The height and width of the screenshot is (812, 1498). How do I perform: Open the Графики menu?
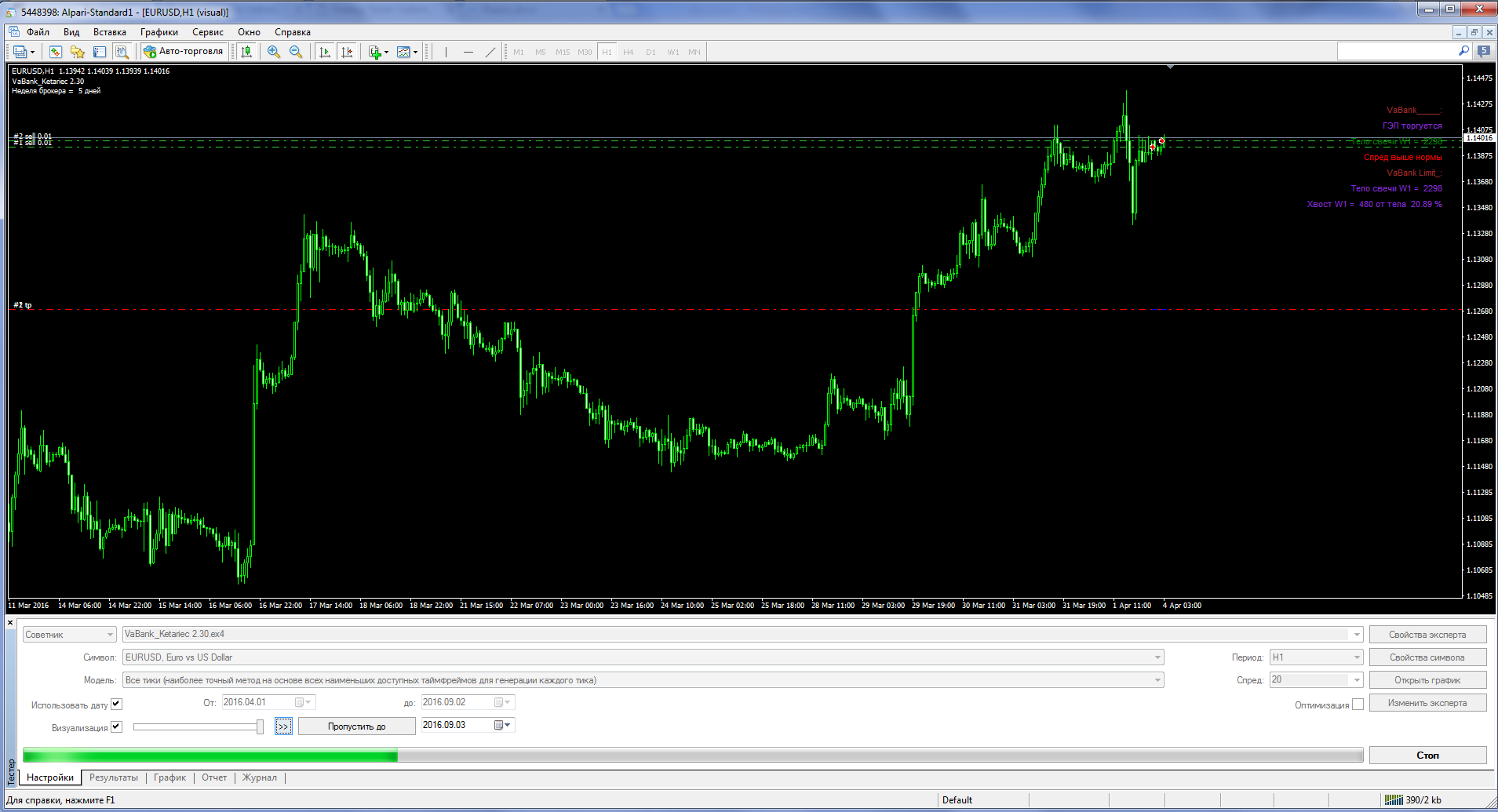159,32
